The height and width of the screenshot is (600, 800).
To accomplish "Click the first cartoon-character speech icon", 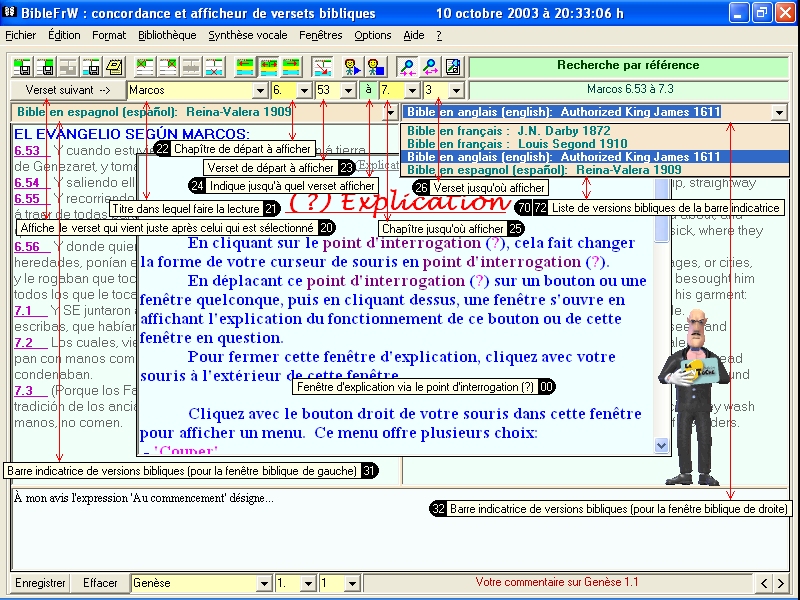I will (352, 67).
